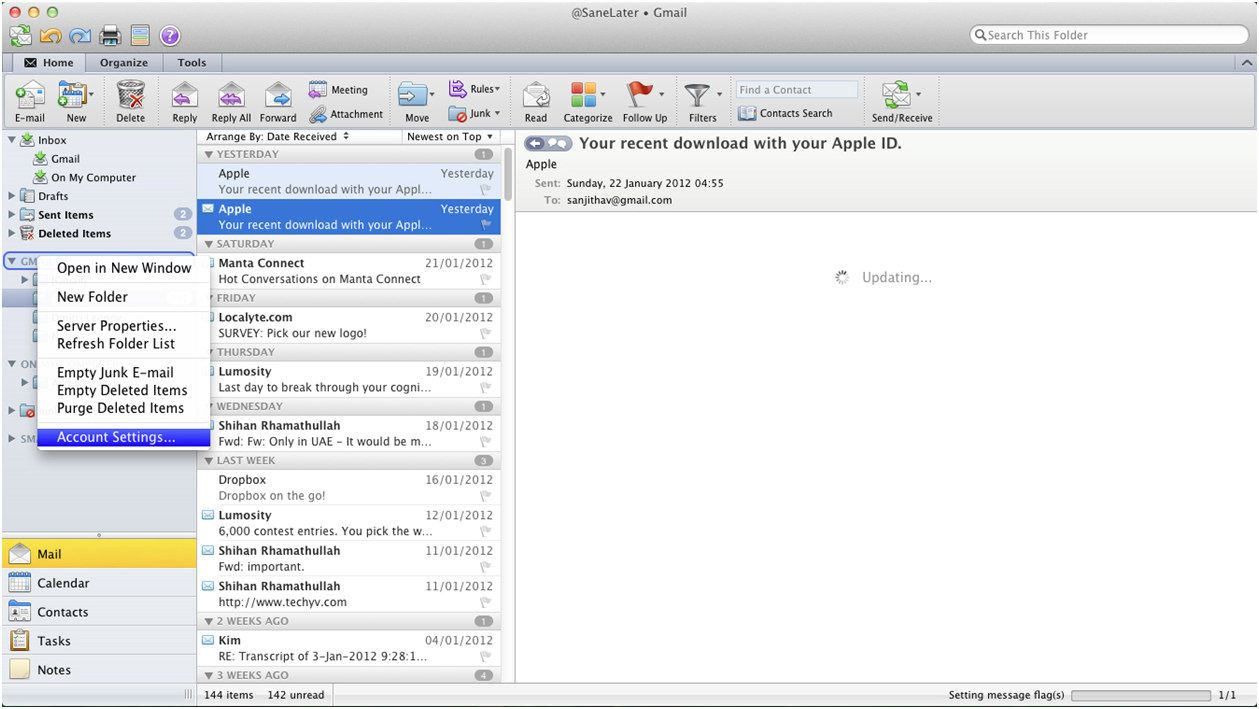Switch to the Organize tab
1259x709 pixels.
[124, 63]
